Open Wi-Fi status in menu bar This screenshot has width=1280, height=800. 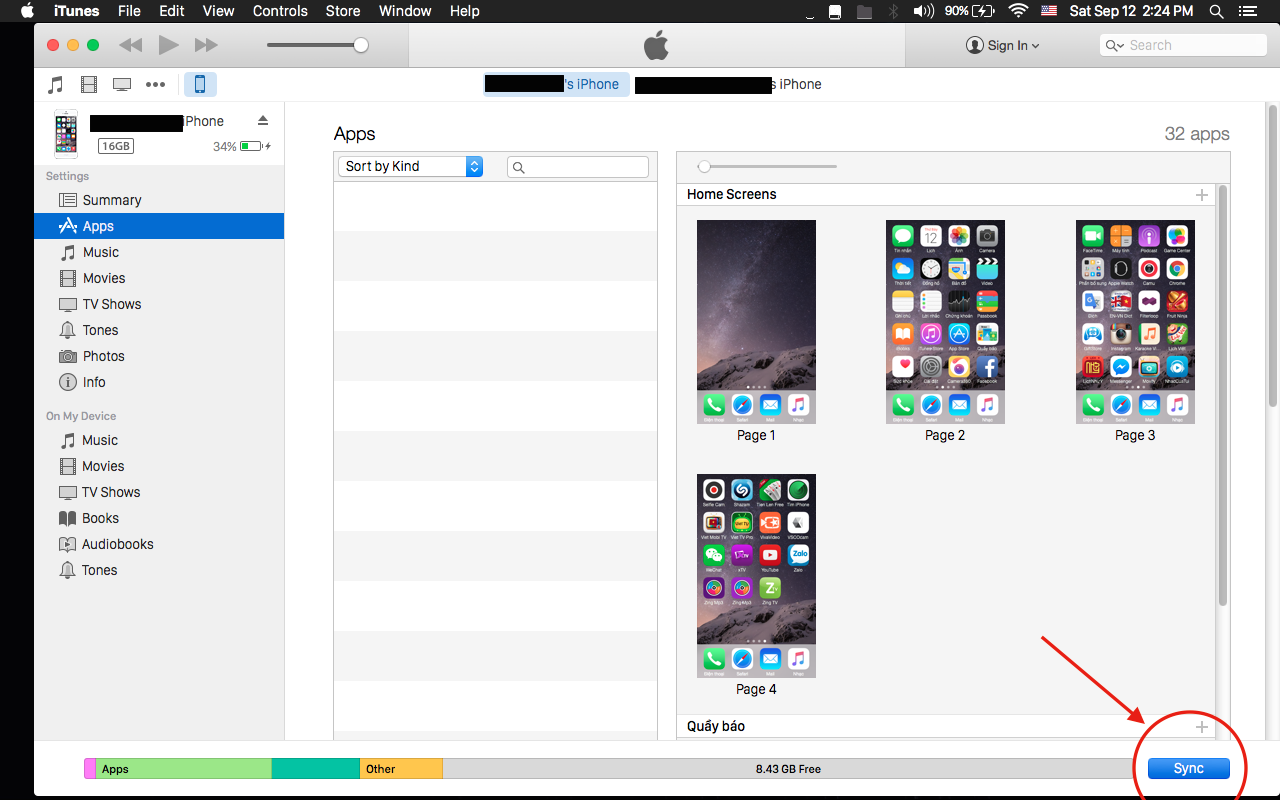point(1018,11)
